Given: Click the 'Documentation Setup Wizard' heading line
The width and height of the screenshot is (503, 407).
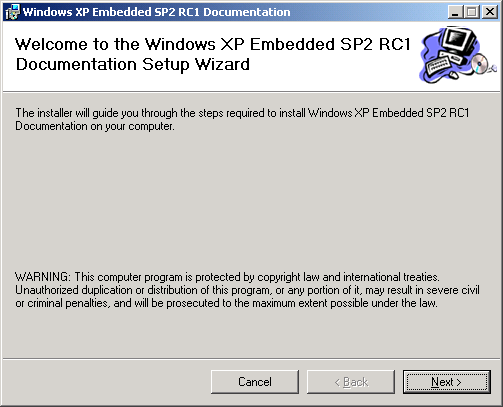Looking at the screenshot, I should 133,64.
